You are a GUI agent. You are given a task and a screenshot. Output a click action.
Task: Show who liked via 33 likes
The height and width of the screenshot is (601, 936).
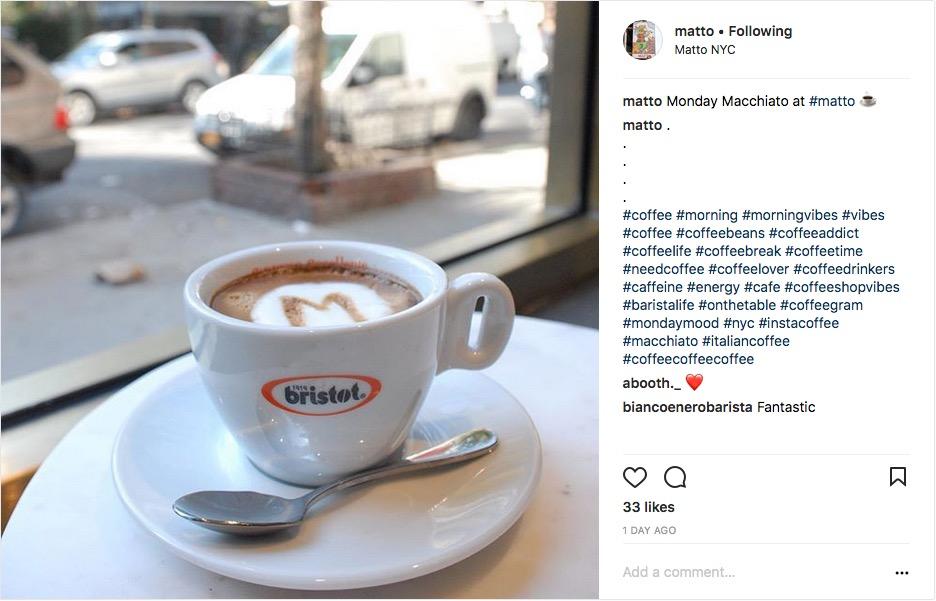648,507
